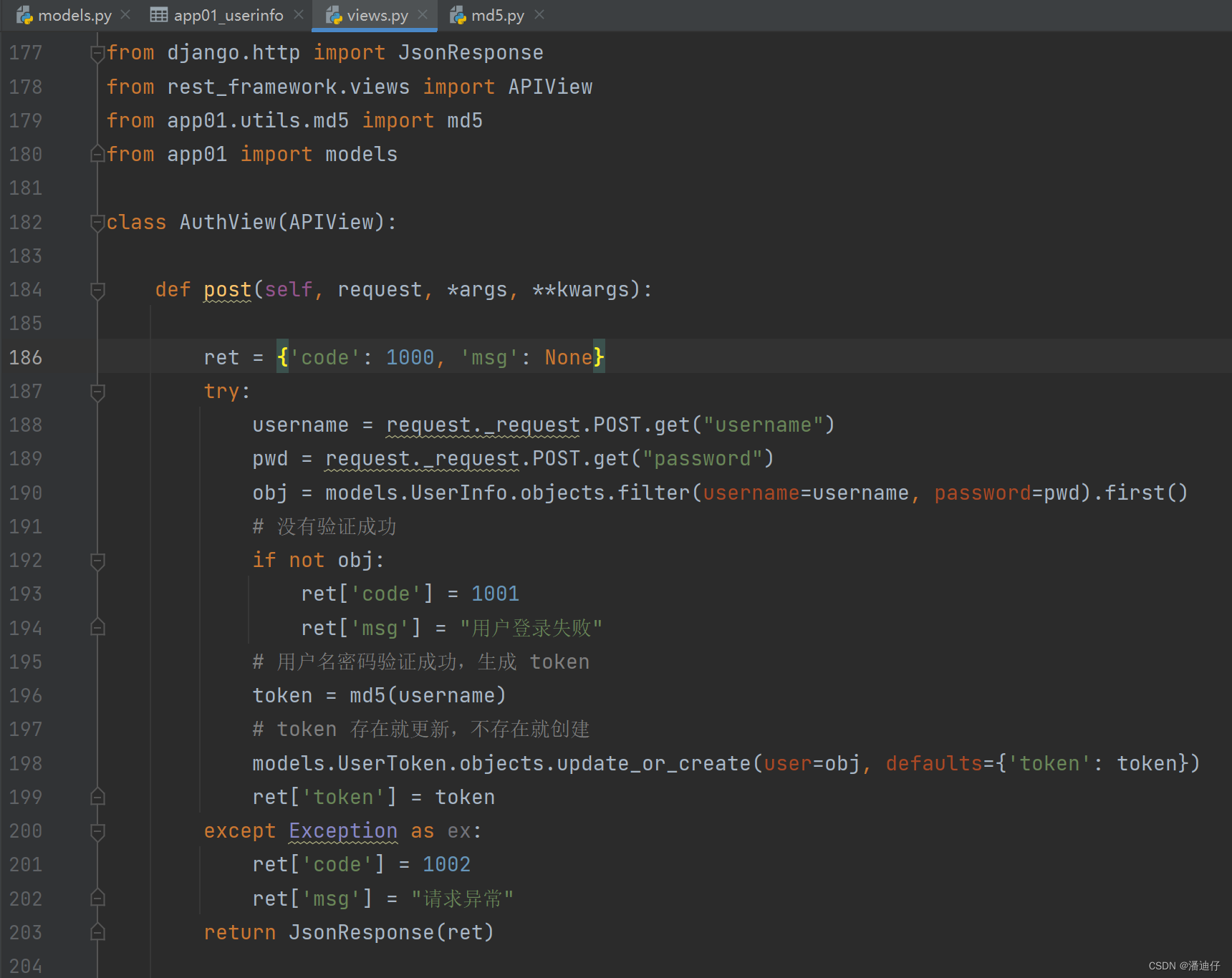This screenshot has height=978, width=1232.
Task: Click line number 186 in the gutter
Action: pos(25,357)
